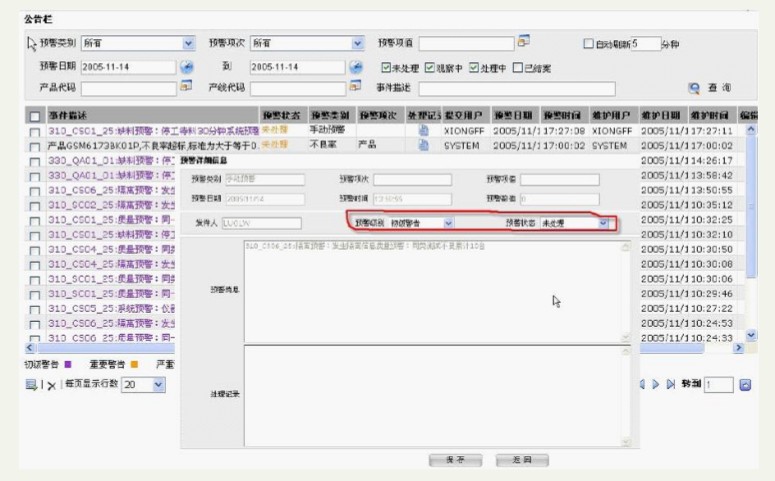Focus the 事件描述 search input field
Image resolution: width=775 pixels, height=481 pixels.
(x=517, y=88)
